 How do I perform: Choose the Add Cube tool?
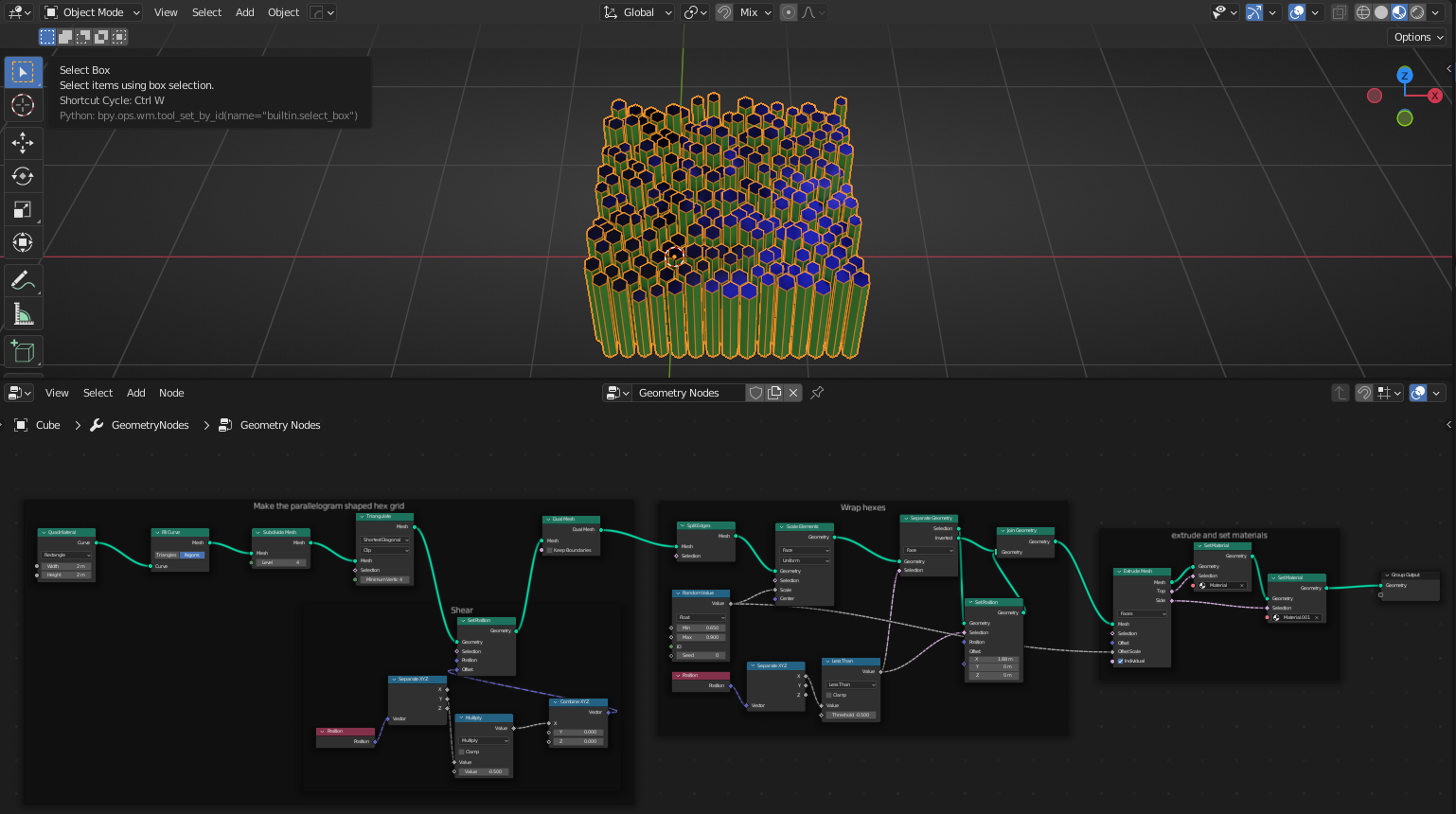coord(23,352)
